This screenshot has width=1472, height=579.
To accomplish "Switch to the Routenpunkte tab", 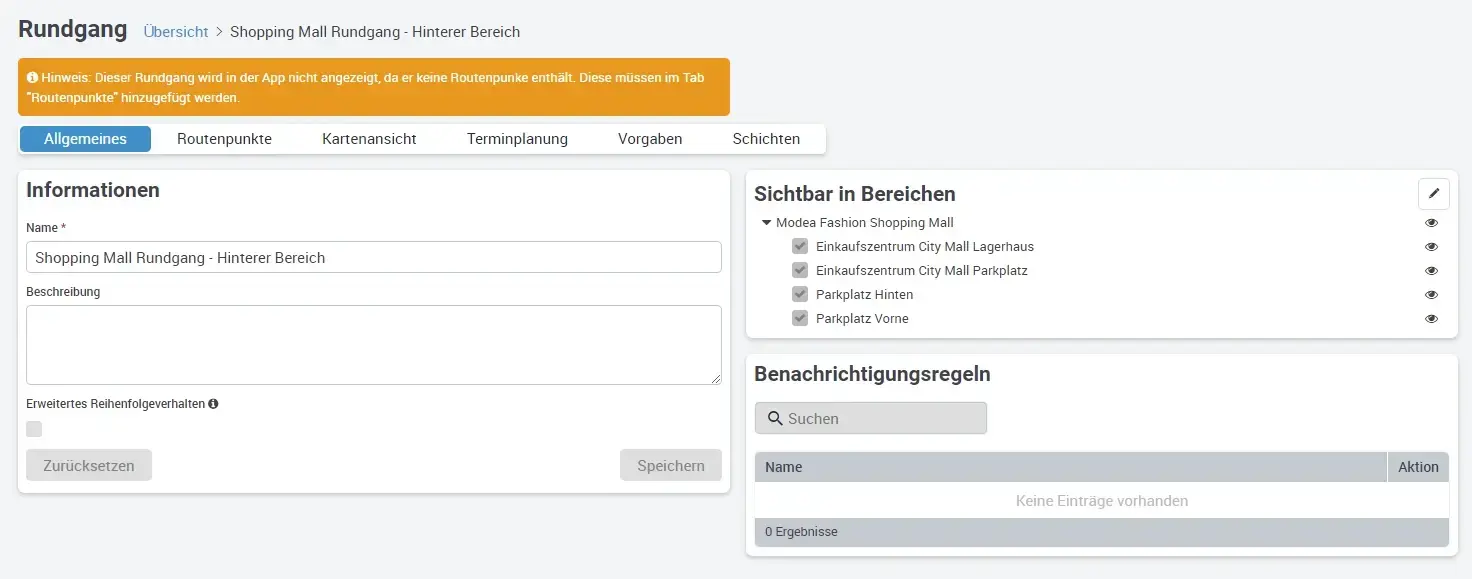I will (x=224, y=138).
